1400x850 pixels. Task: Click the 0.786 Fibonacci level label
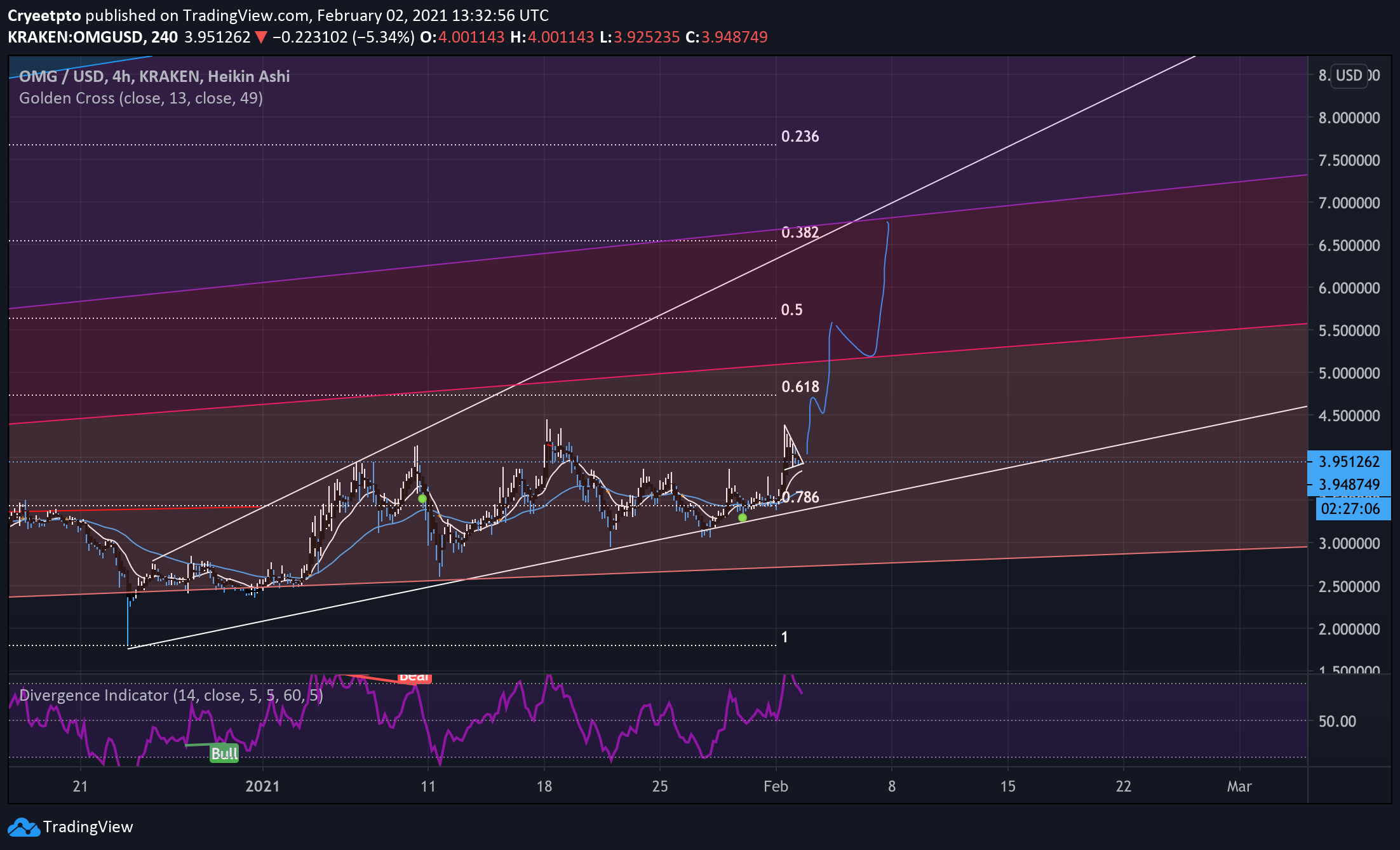point(800,497)
